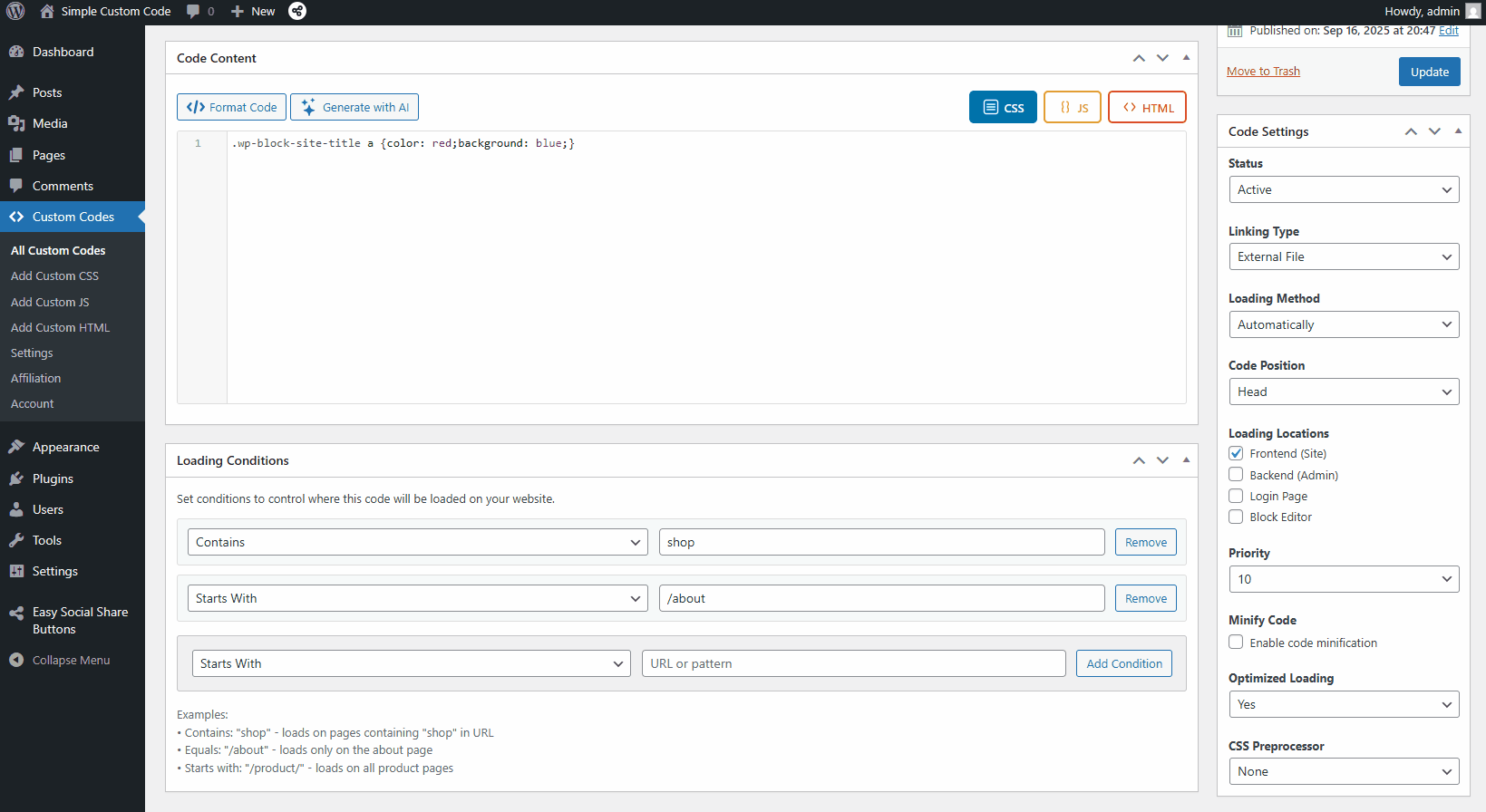This screenshot has width=1486, height=812.
Task: Click the share icon in admin bar
Action: click(297, 11)
